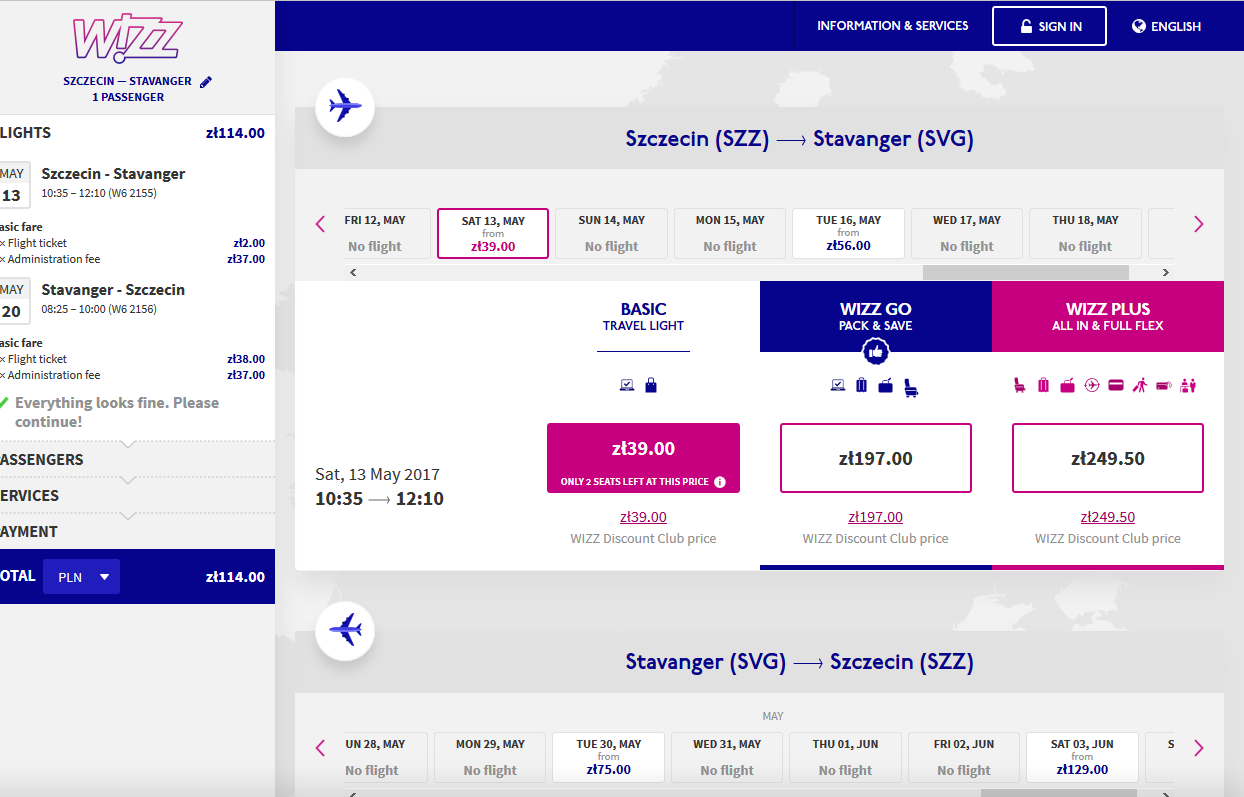Open the PLN currency dropdown
Image resolution: width=1244 pixels, height=797 pixels.
[81, 577]
